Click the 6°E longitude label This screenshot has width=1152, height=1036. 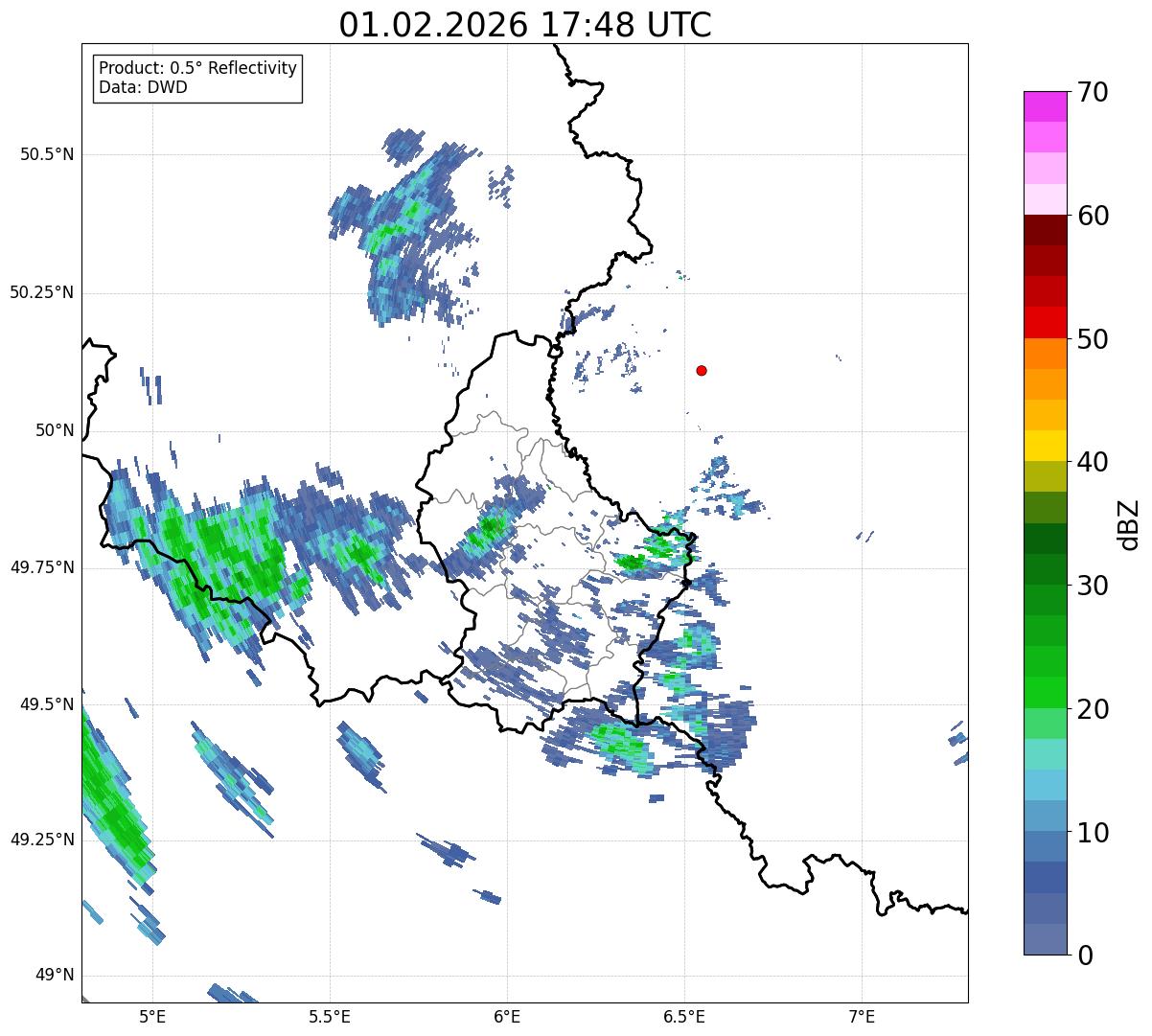coord(507,1016)
